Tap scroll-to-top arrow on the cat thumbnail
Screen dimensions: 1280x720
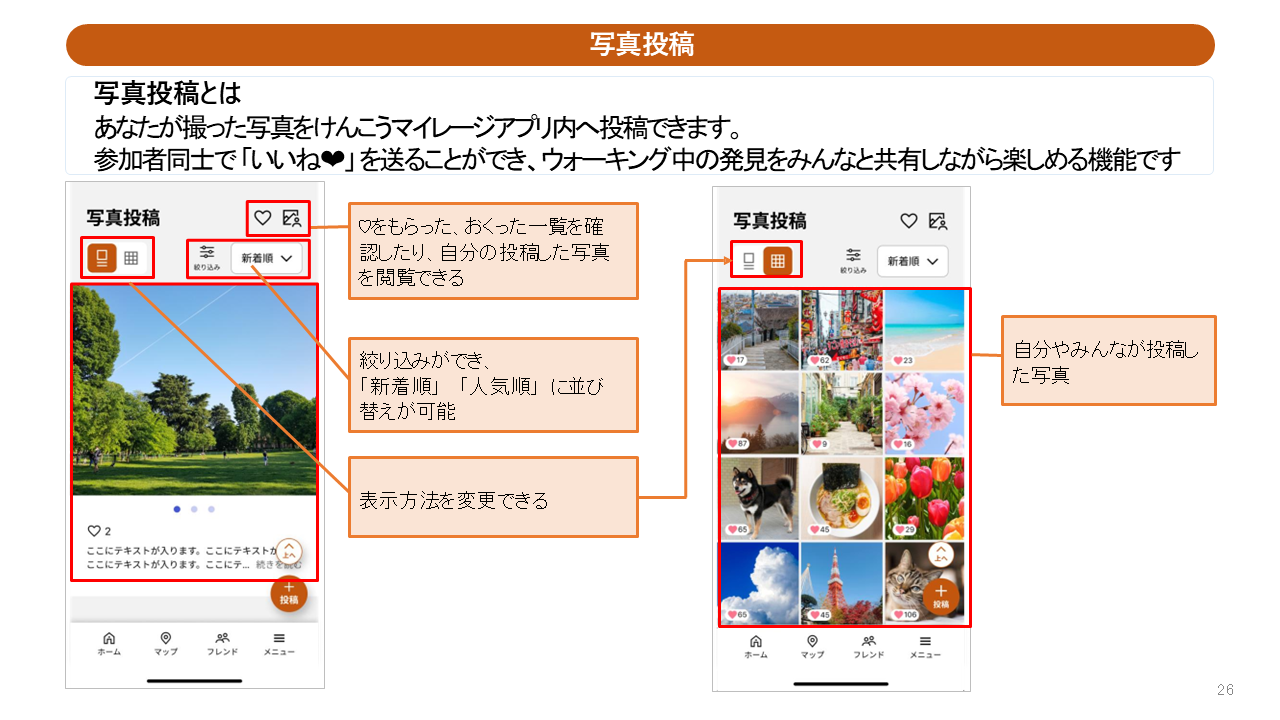point(940,556)
